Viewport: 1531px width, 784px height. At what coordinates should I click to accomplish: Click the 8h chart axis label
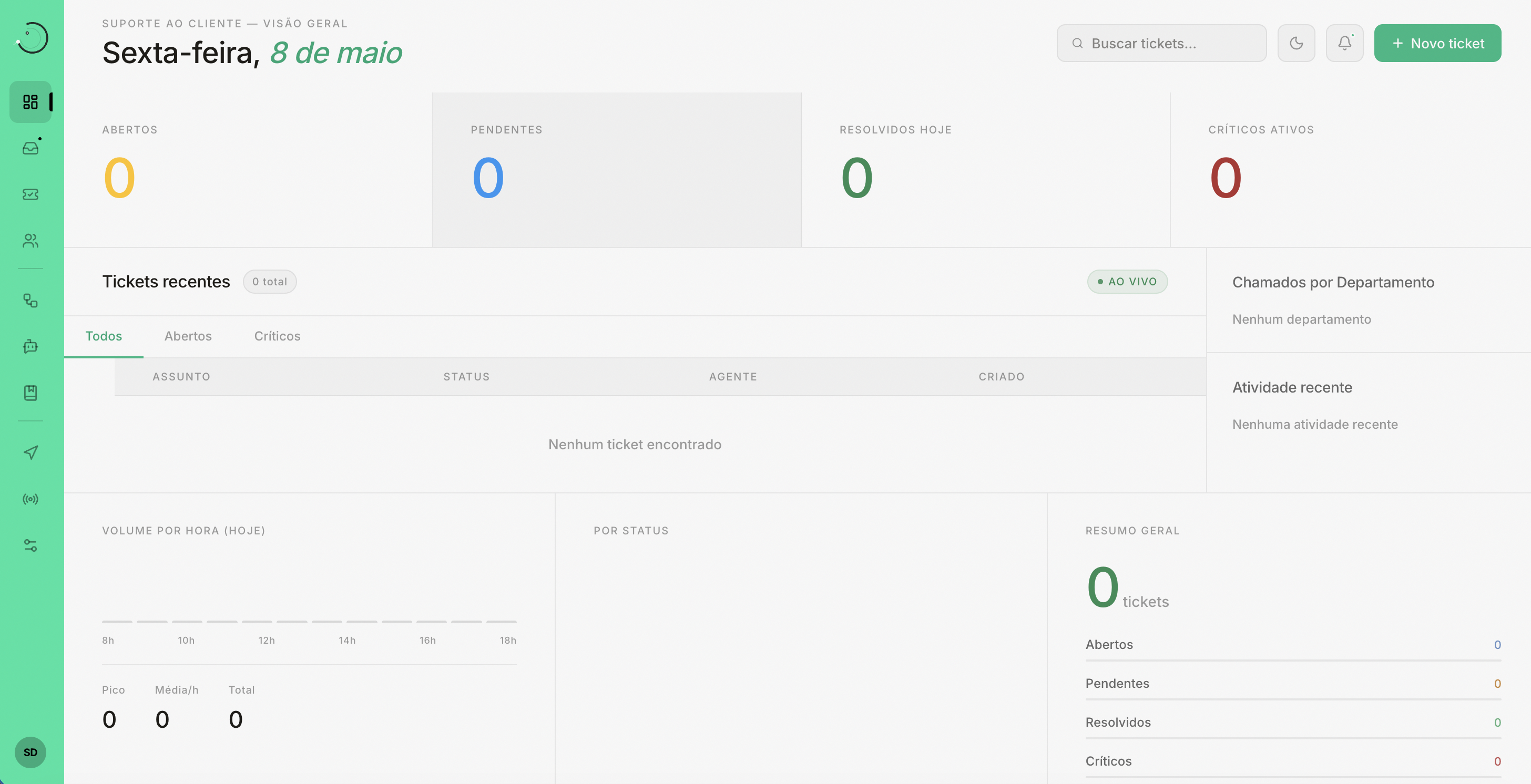108,640
